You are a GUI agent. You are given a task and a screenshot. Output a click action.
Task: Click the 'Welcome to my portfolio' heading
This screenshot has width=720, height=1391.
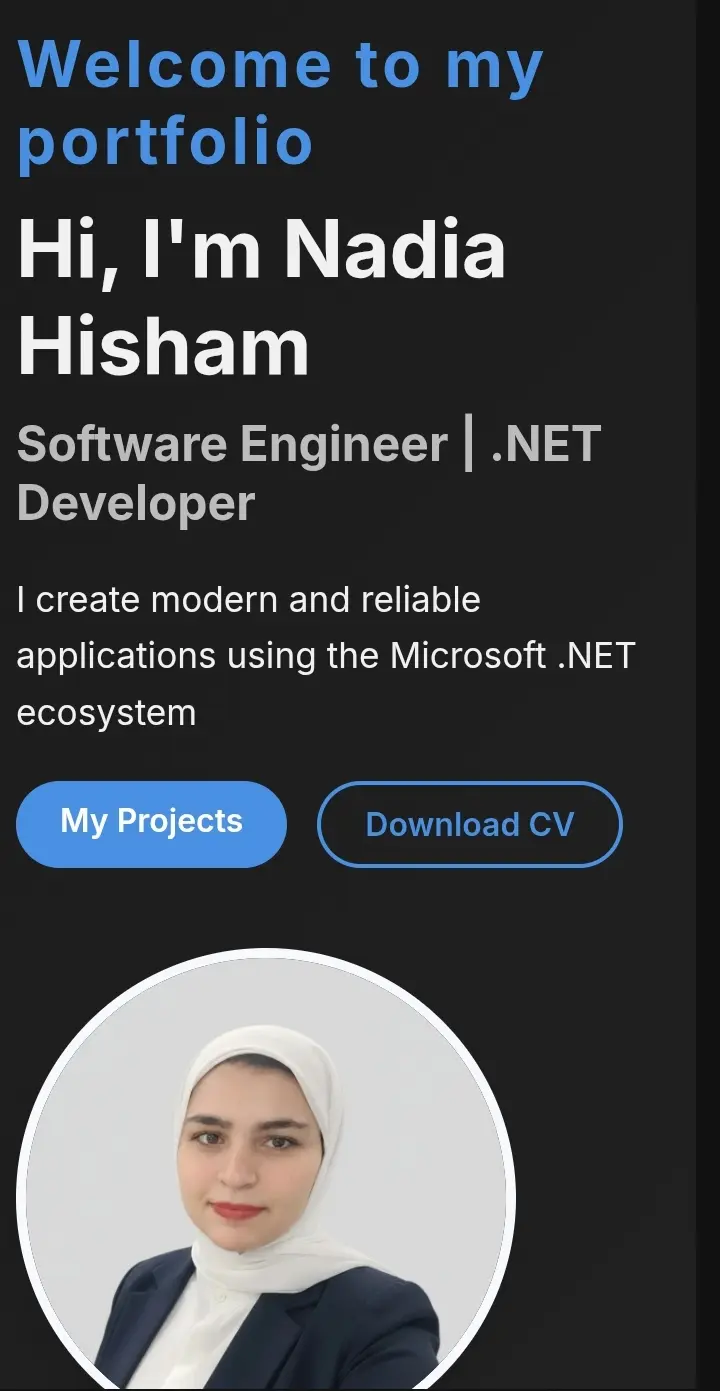[x=280, y=102]
